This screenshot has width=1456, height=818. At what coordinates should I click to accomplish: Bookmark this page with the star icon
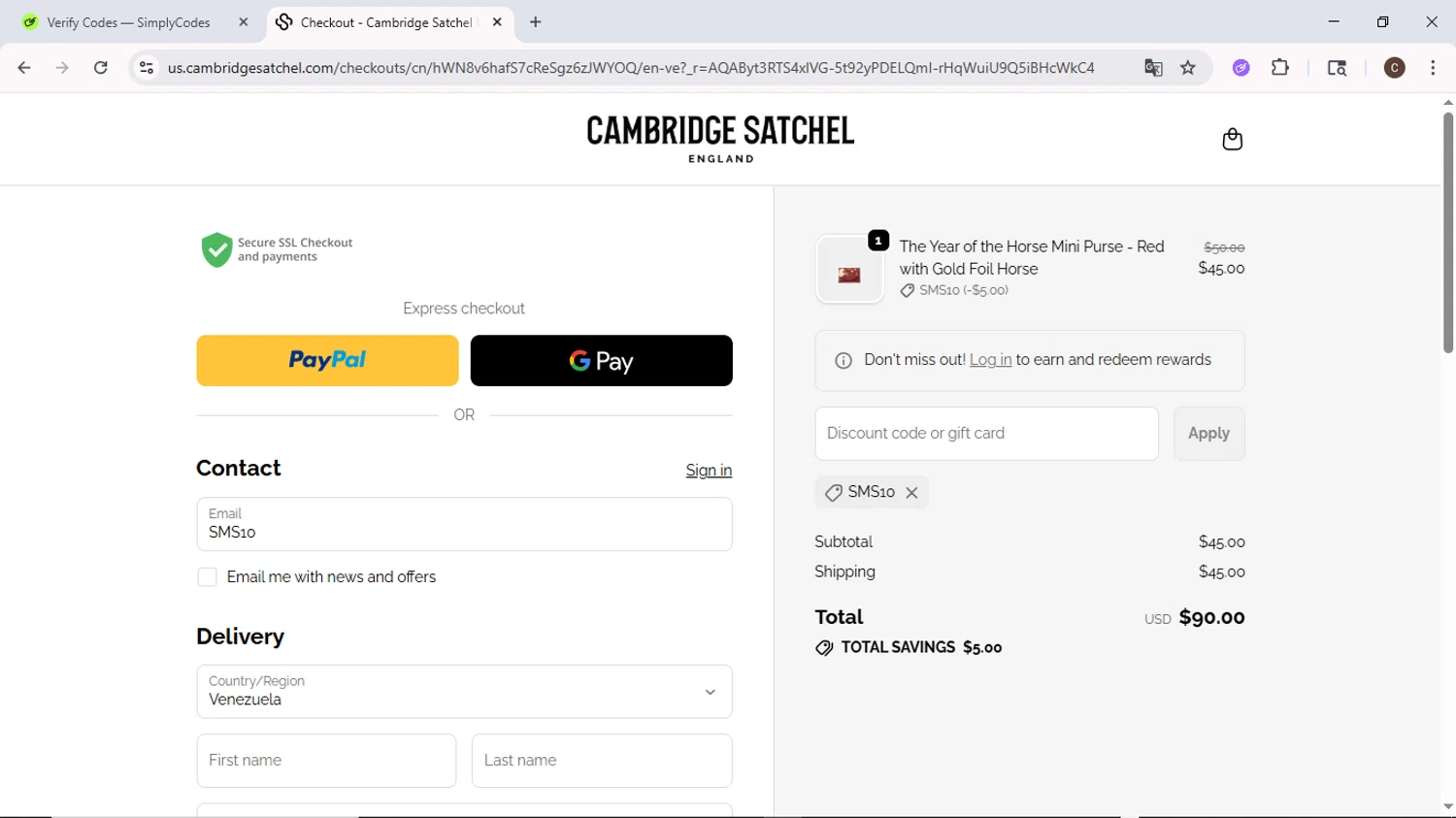[1188, 68]
